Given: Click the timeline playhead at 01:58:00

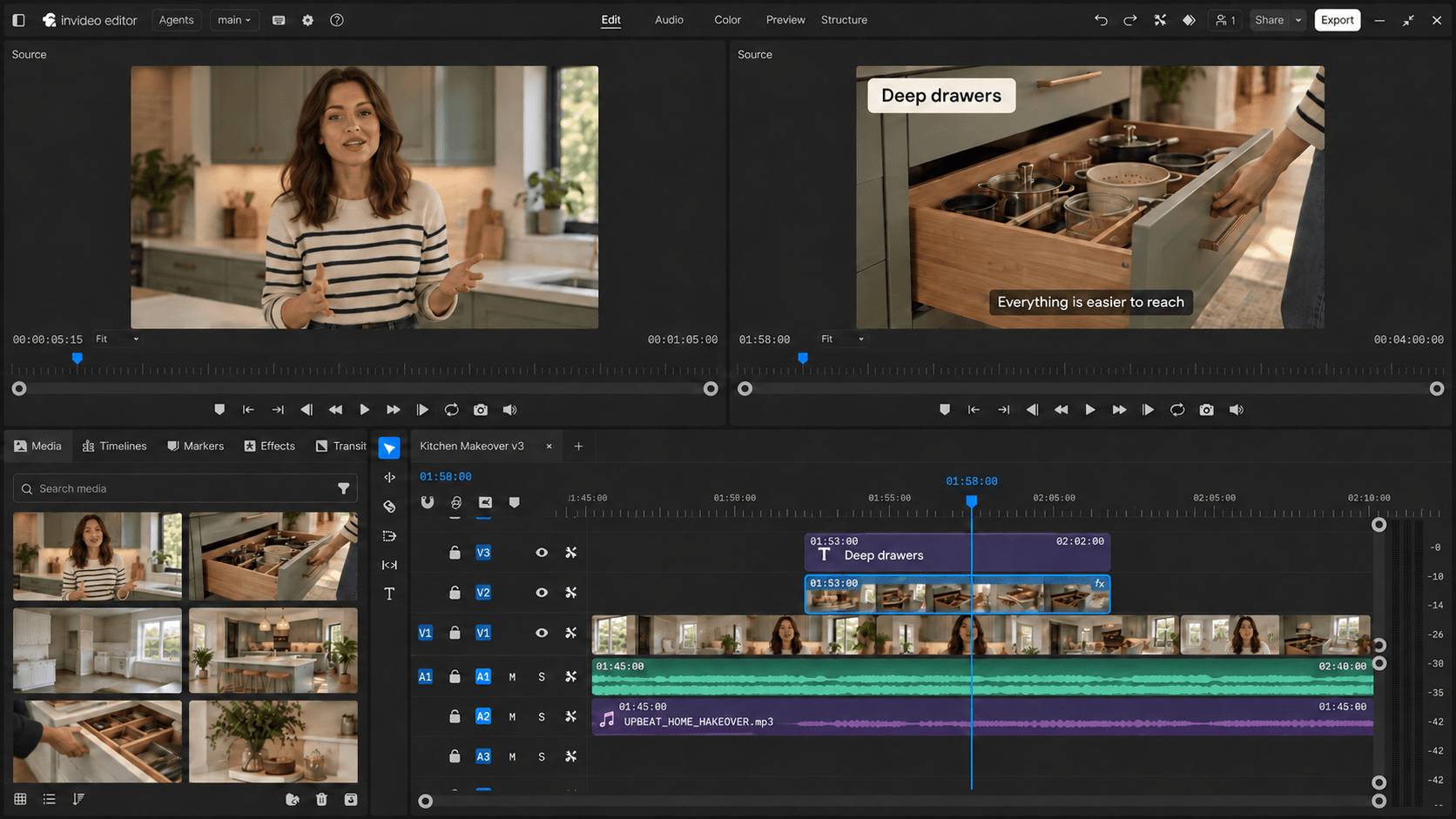Looking at the screenshot, I should (x=972, y=500).
